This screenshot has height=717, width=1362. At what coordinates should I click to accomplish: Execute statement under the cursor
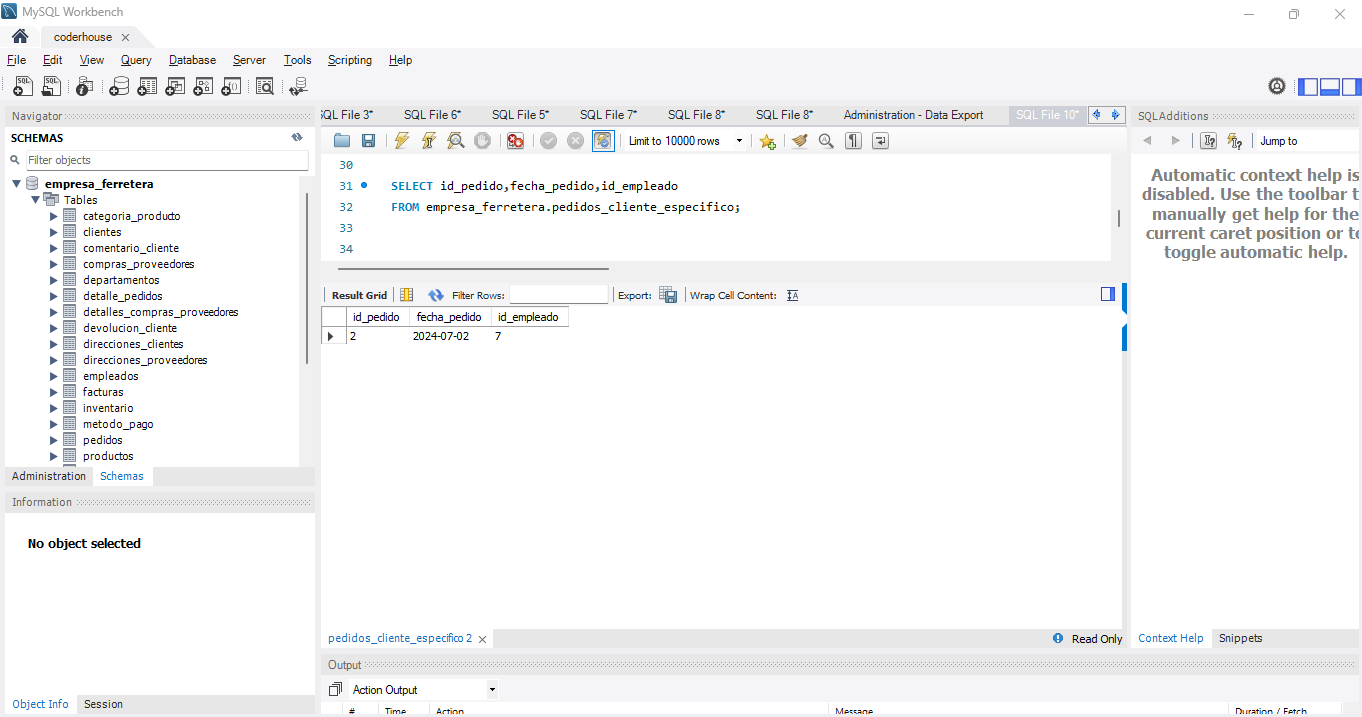click(x=428, y=141)
